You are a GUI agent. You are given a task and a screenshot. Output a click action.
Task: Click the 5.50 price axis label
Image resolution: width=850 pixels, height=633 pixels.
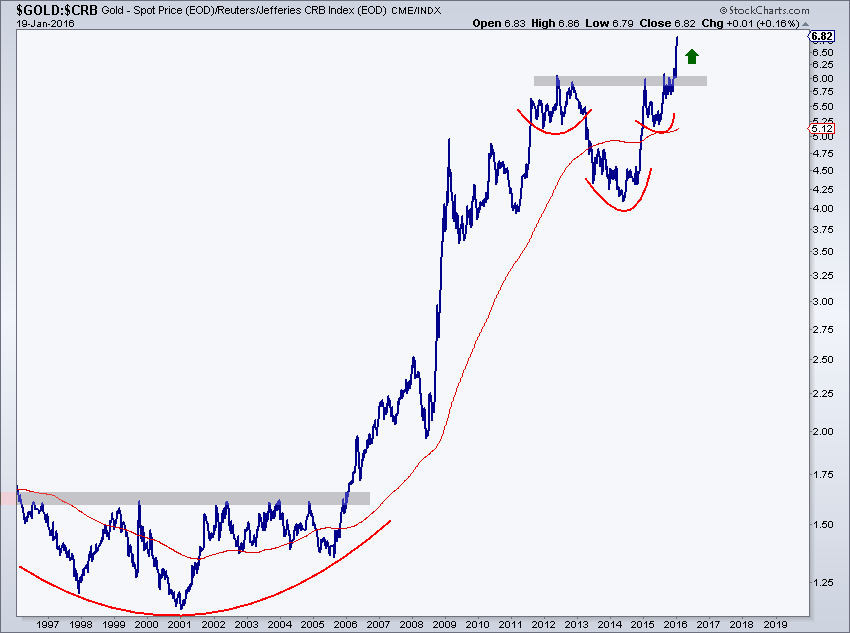[823, 107]
